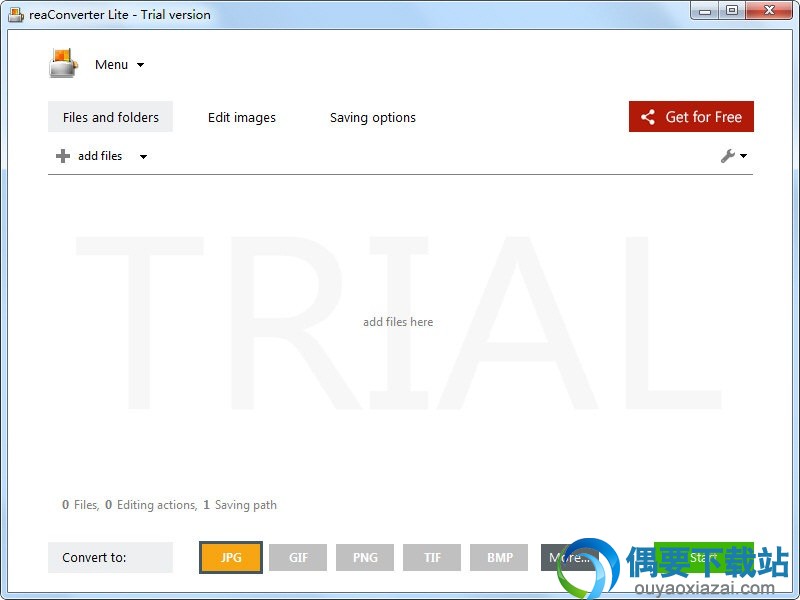Image resolution: width=800 pixels, height=600 pixels.
Task: Expand the add files dropdown arrow
Action: coord(143,157)
